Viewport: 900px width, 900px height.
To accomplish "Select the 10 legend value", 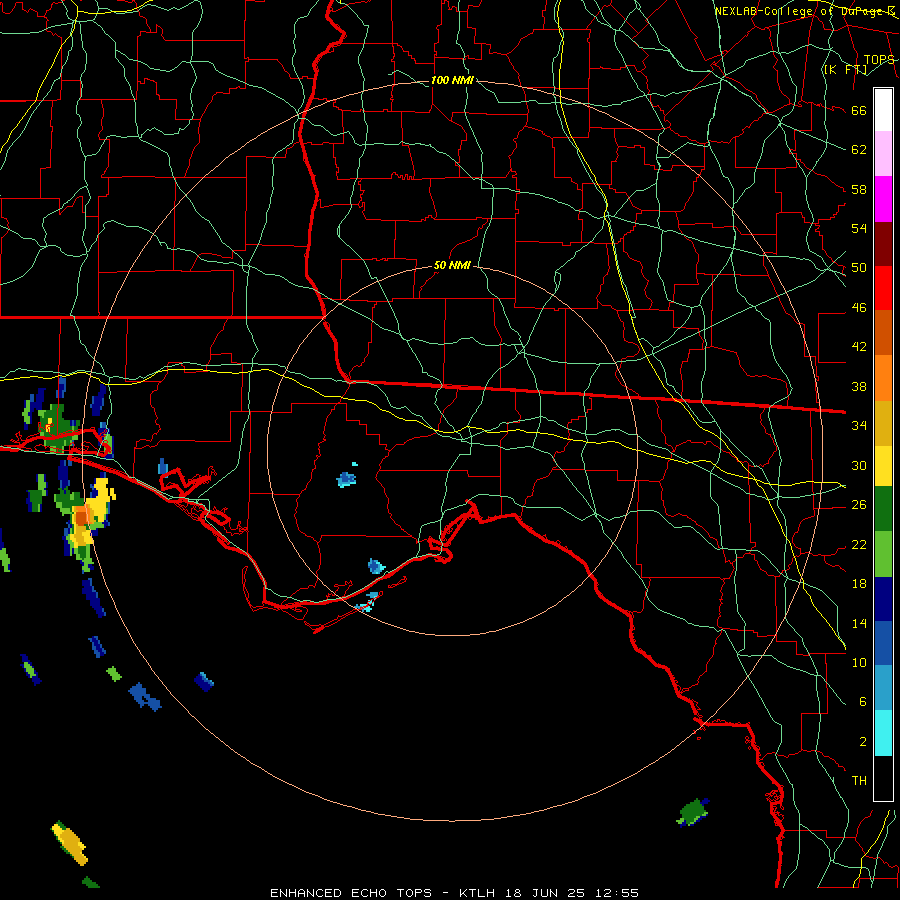I will pos(859,662).
